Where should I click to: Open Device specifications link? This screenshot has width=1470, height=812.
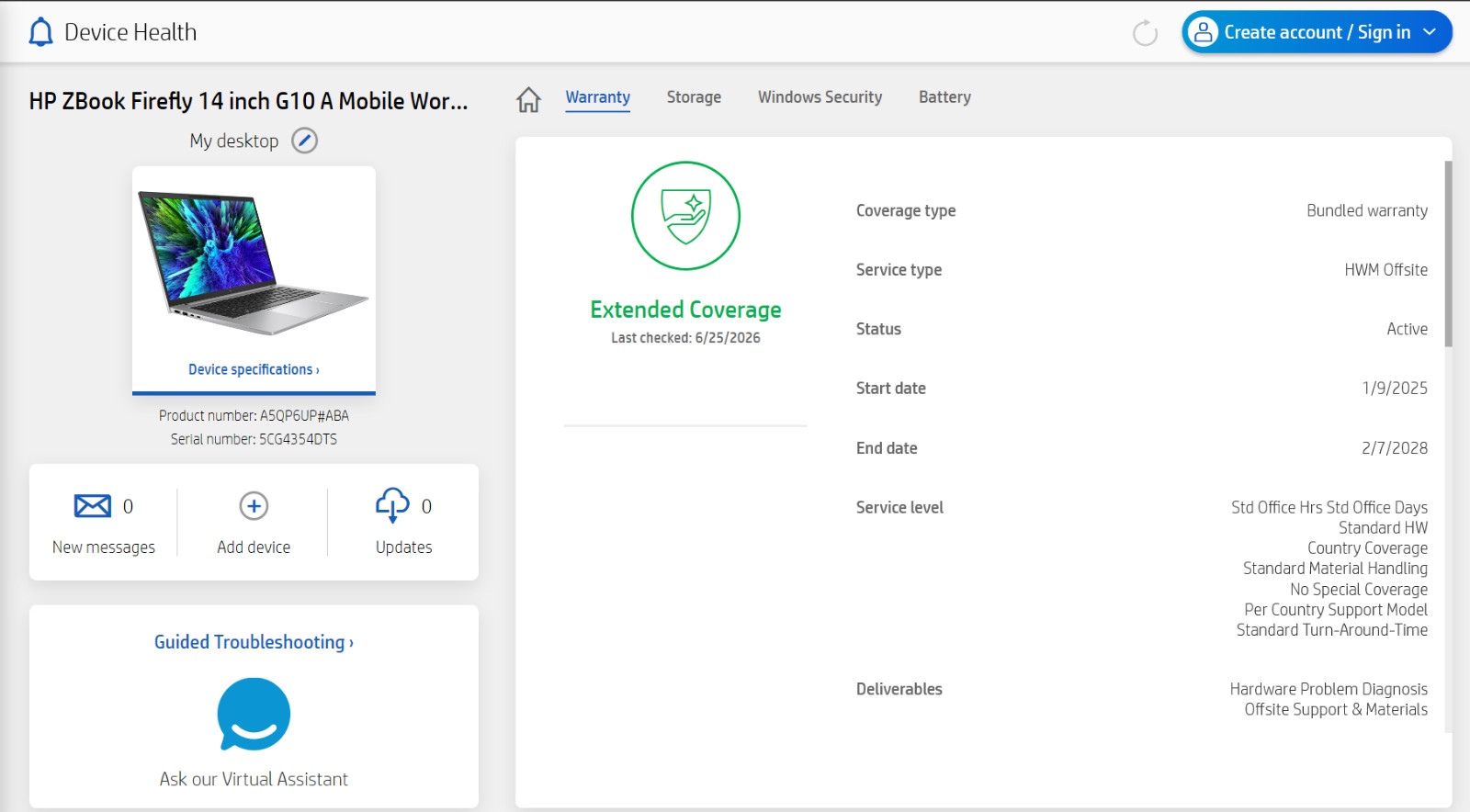[254, 369]
